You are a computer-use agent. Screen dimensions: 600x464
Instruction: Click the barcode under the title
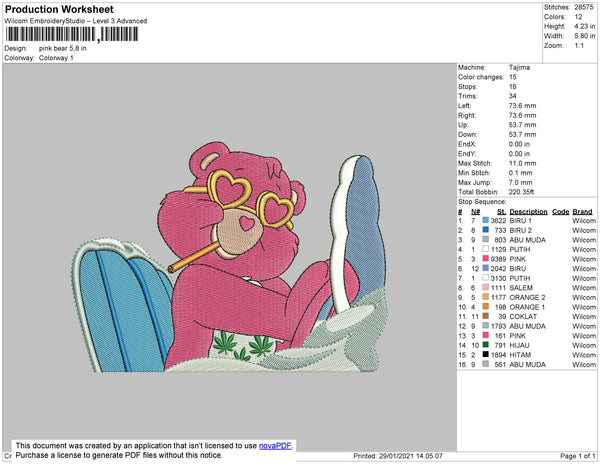(72, 34)
